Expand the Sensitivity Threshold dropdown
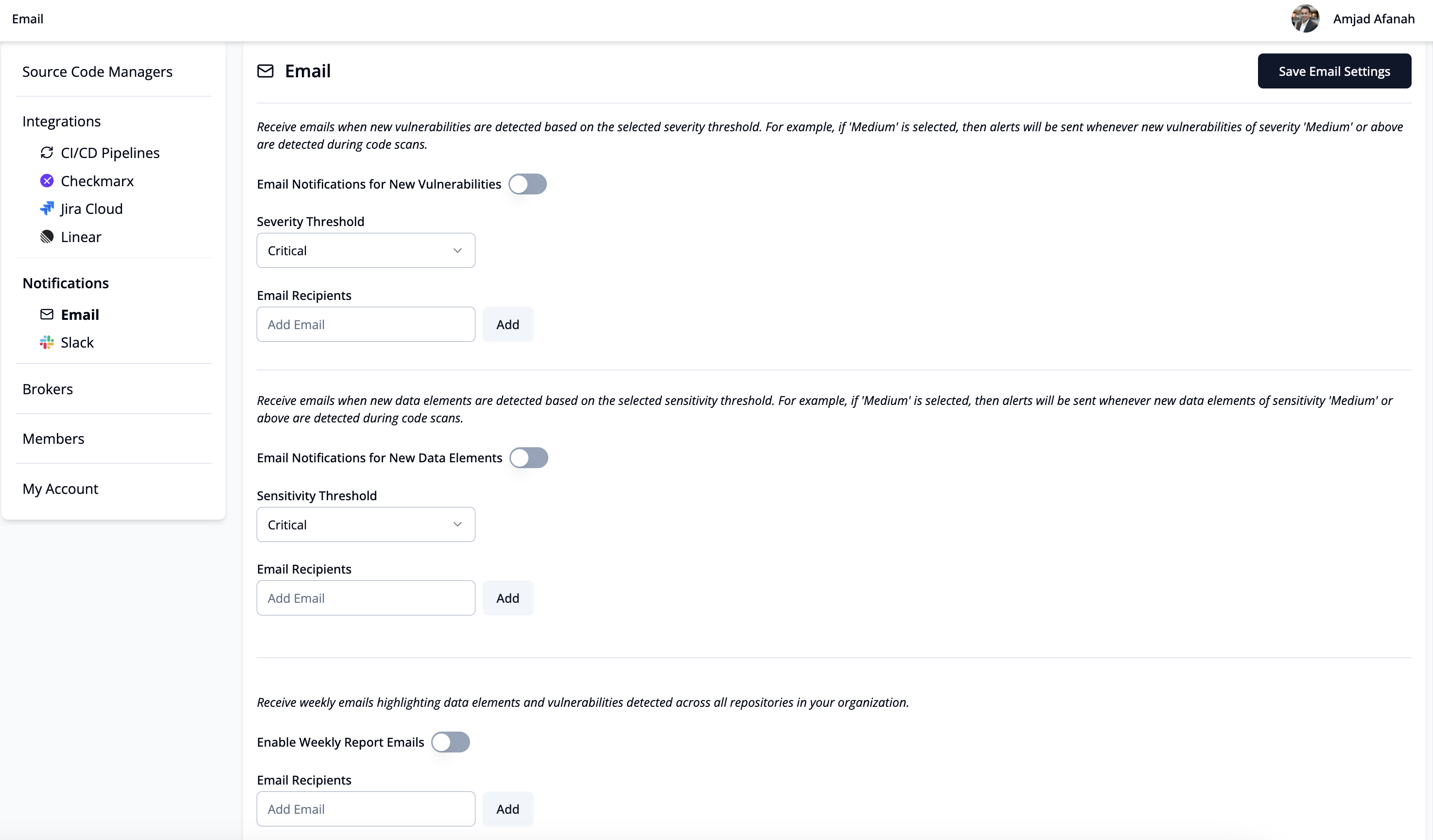The width and height of the screenshot is (1433, 840). click(x=366, y=525)
